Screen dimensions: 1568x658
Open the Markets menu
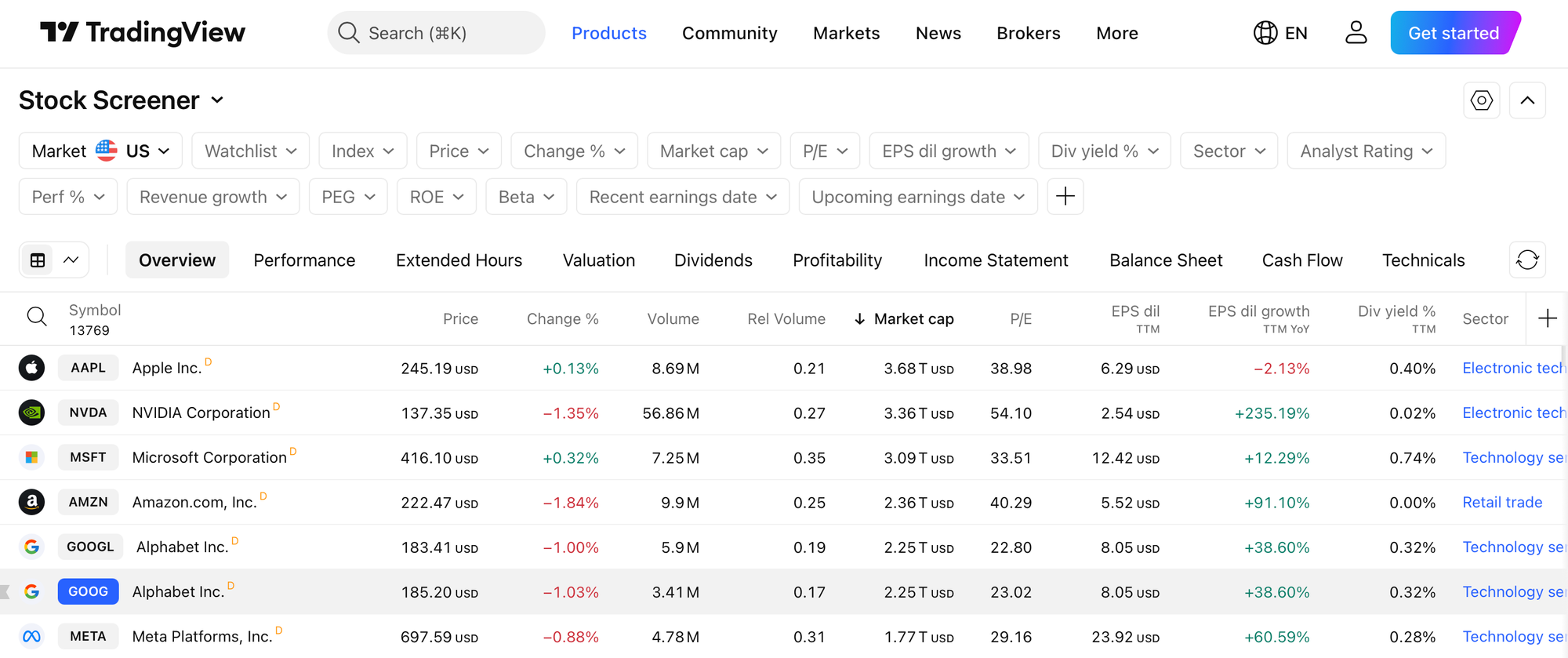click(x=847, y=33)
